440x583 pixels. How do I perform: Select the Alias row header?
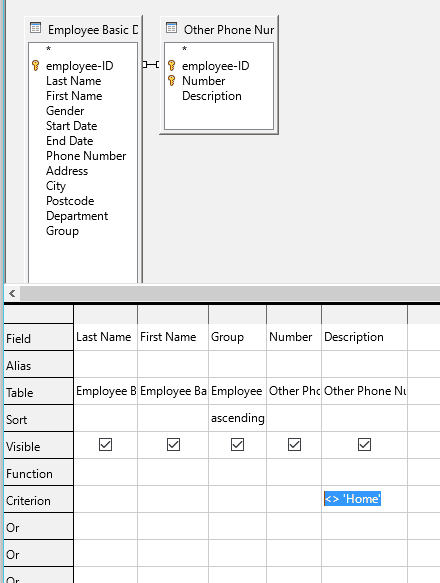click(39, 364)
